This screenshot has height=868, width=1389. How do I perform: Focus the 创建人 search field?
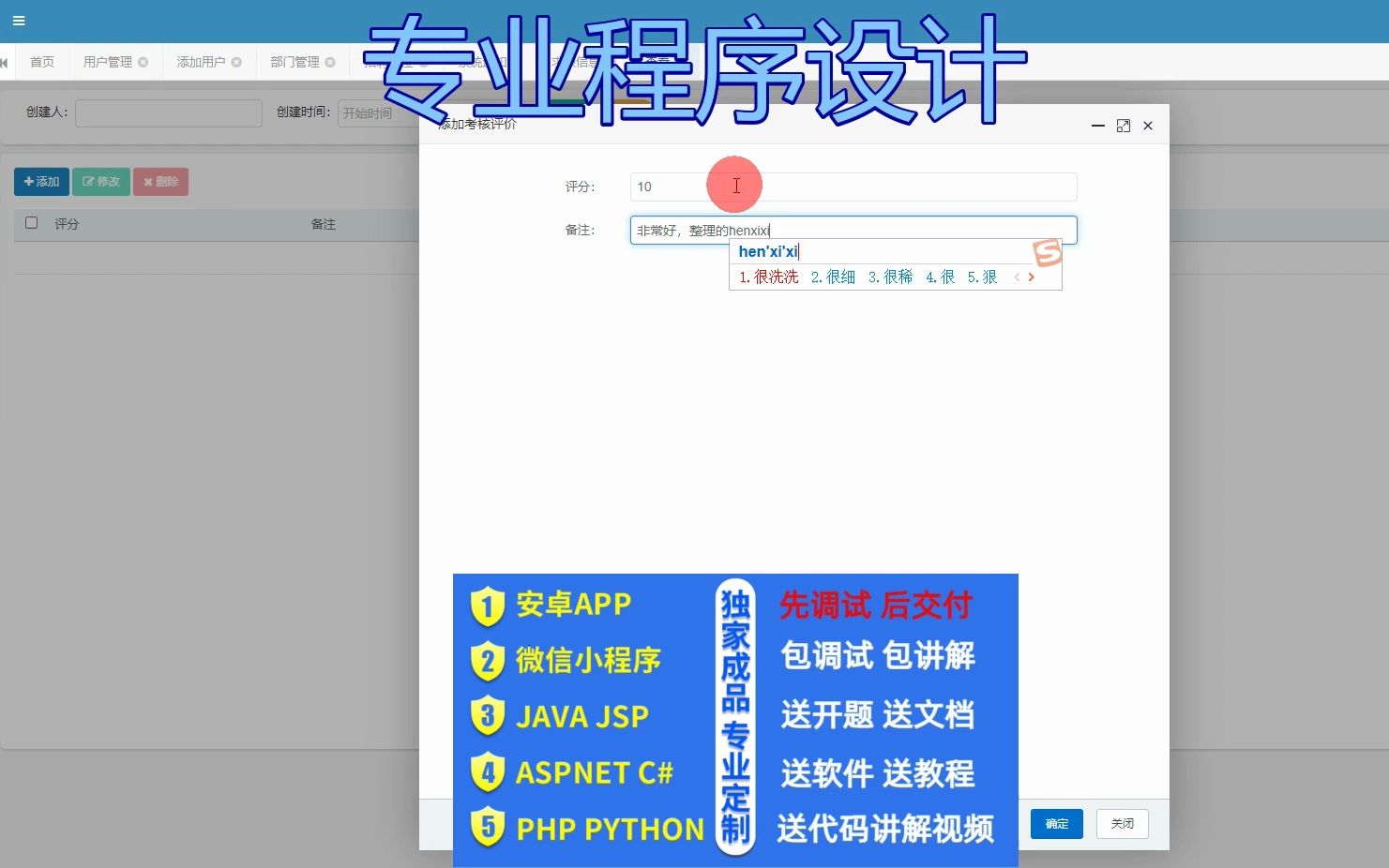click(169, 112)
